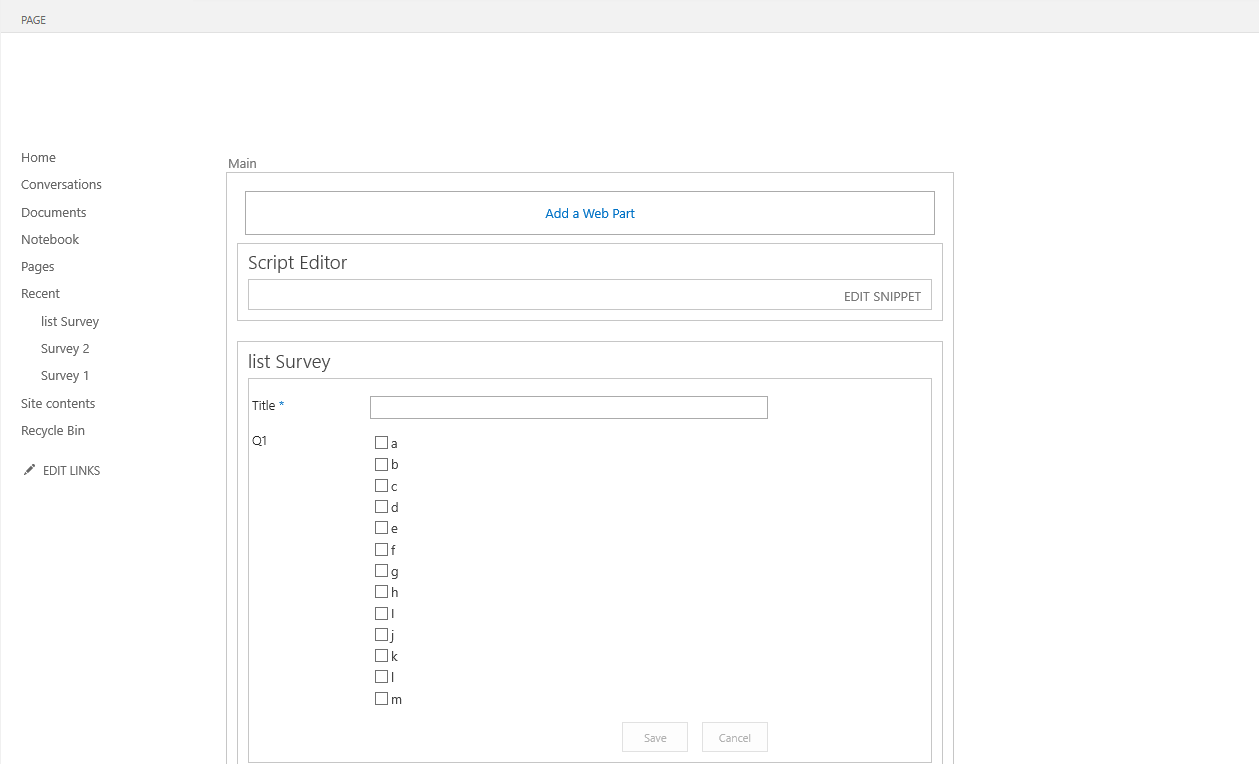Click the Q1 question label
Viewport: 1259px width, 764px height.
[260, 441]
